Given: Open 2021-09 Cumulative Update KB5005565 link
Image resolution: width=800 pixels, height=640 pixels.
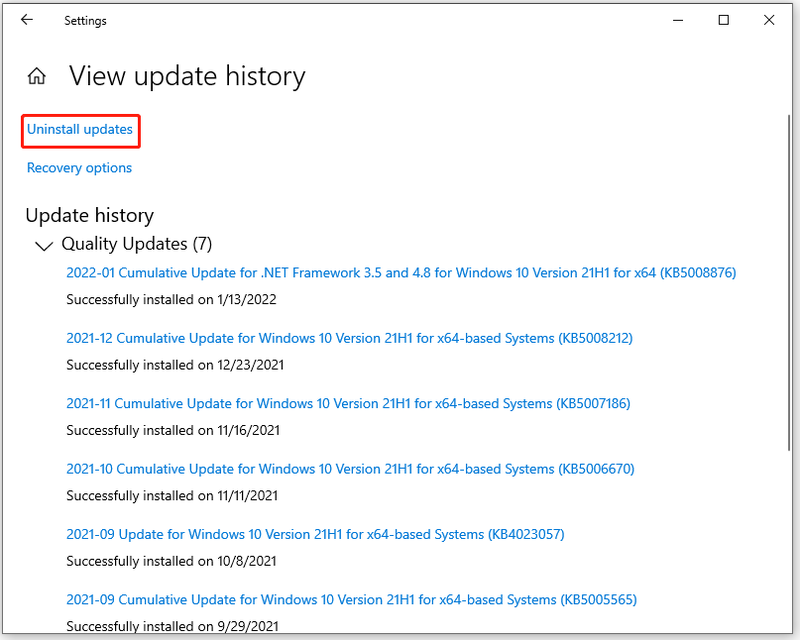Looking at the screenshot, I should [x=352, y=600].
